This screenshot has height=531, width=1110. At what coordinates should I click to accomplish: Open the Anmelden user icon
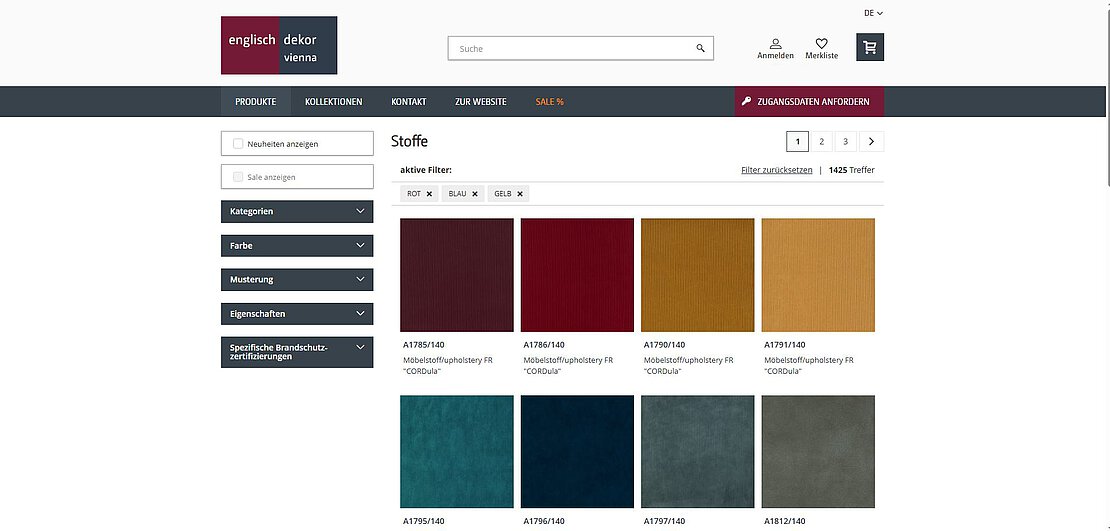pos(775,43)
